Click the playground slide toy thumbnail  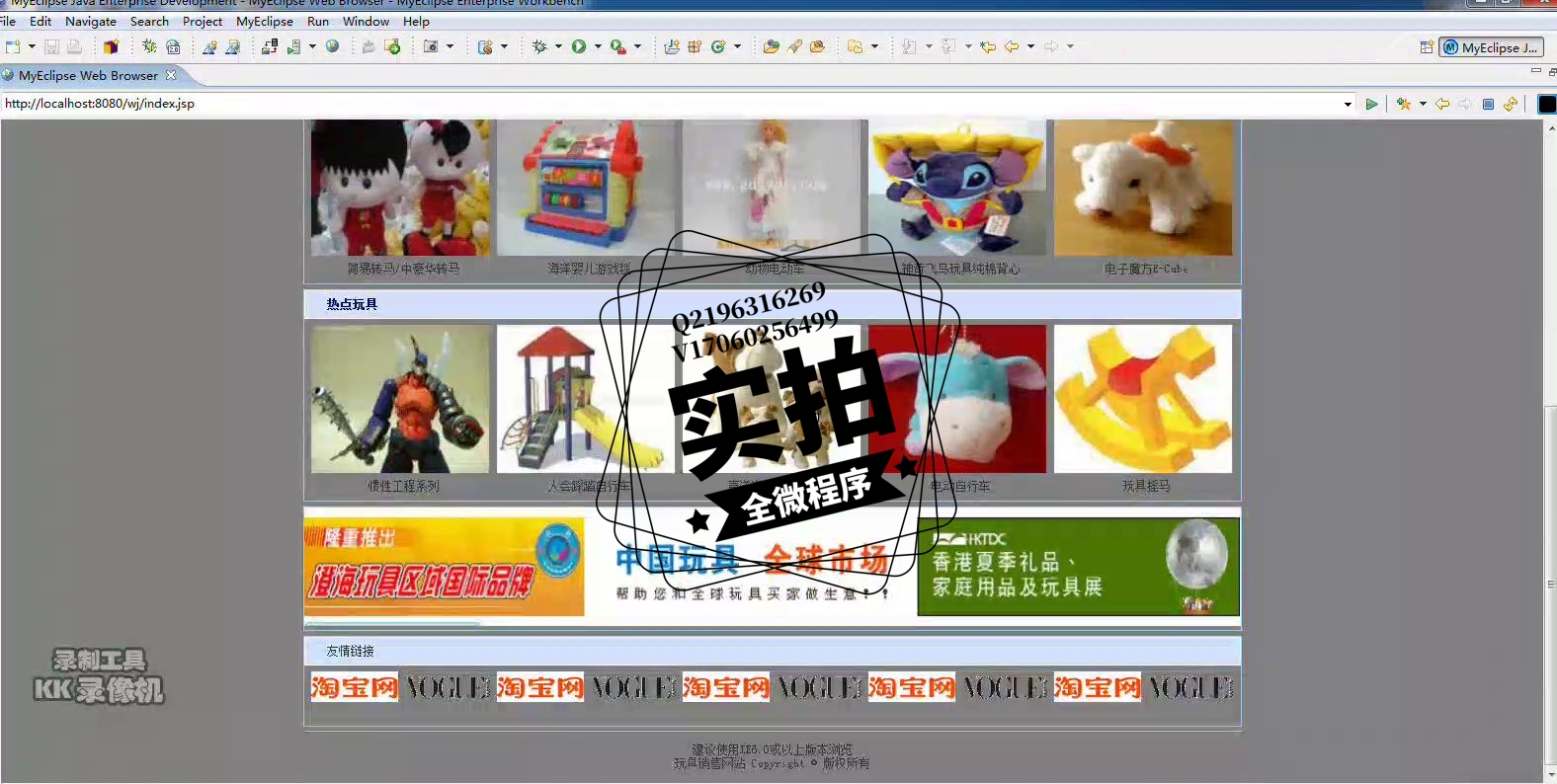click(586, 399)
